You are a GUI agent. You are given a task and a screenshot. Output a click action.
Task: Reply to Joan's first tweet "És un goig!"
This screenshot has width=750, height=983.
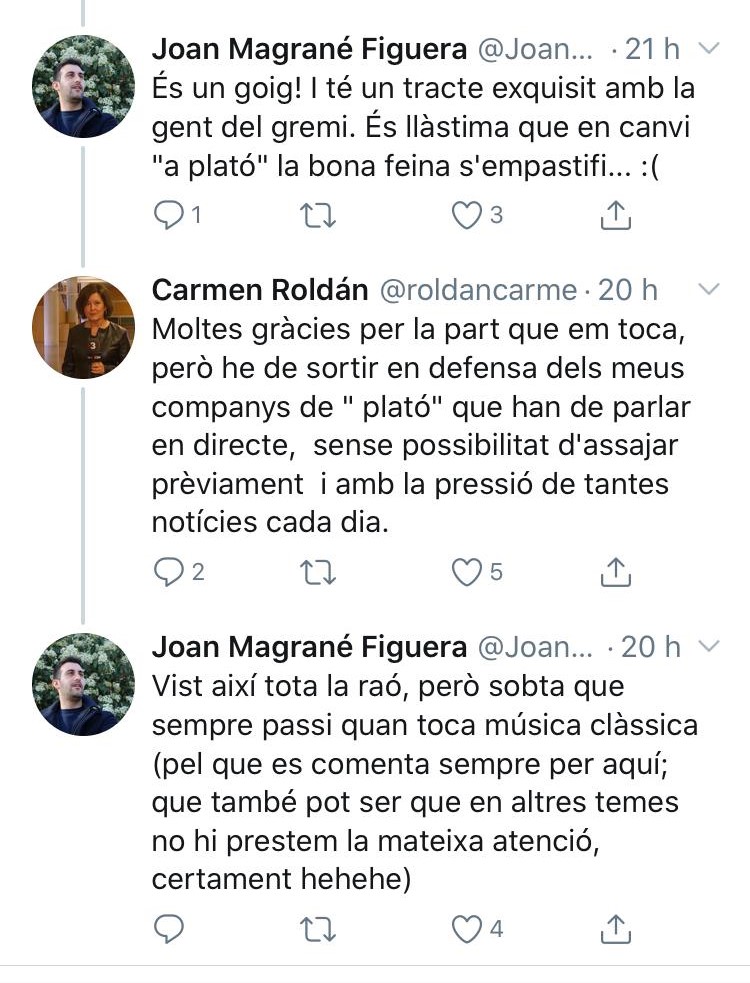169,214
